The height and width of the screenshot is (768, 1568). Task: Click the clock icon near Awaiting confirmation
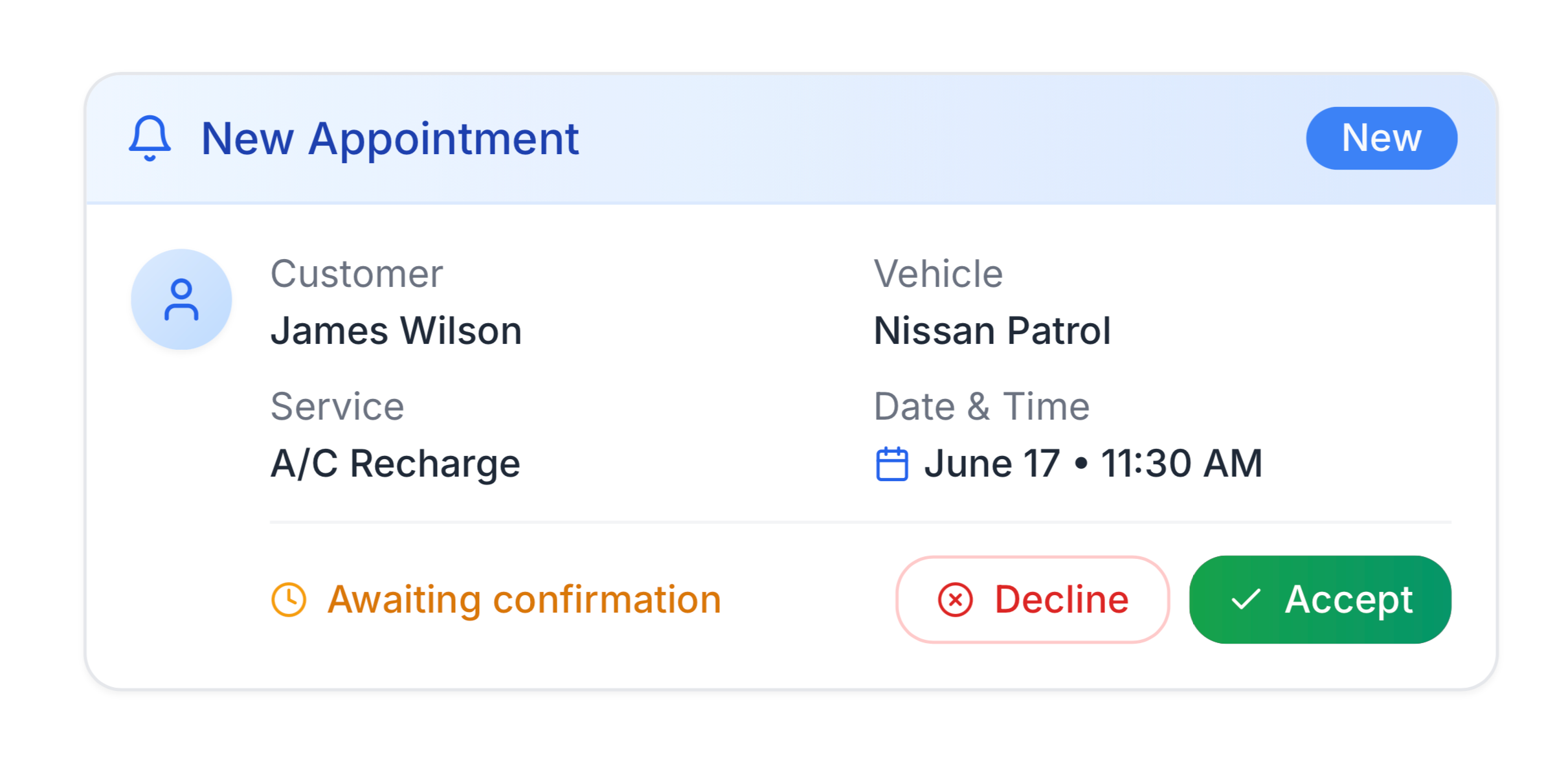pos(289,599)
